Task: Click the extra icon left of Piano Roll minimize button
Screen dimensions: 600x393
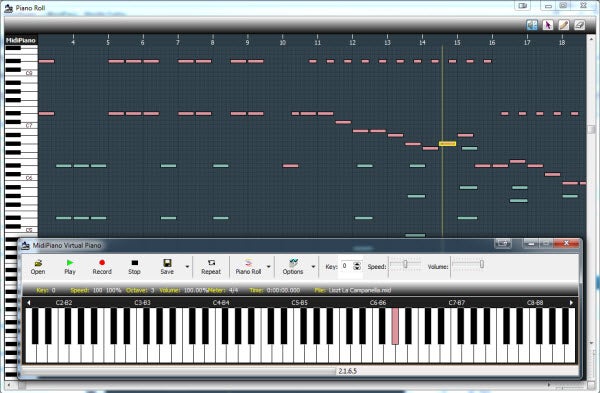Action: 523,6
